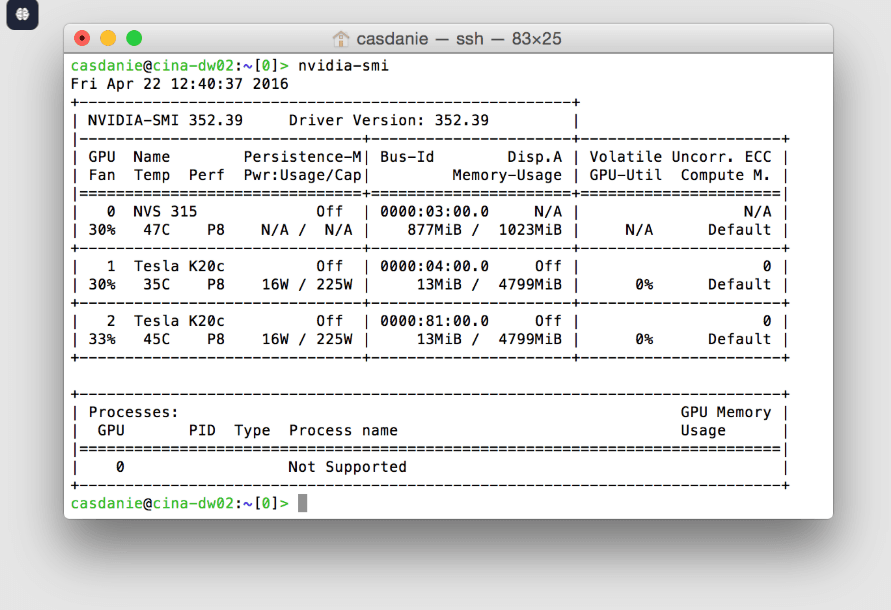Viewport: 891px width, 610px height.
Task: Close the terminal window with red button
Action: click(x=82, y=38)
